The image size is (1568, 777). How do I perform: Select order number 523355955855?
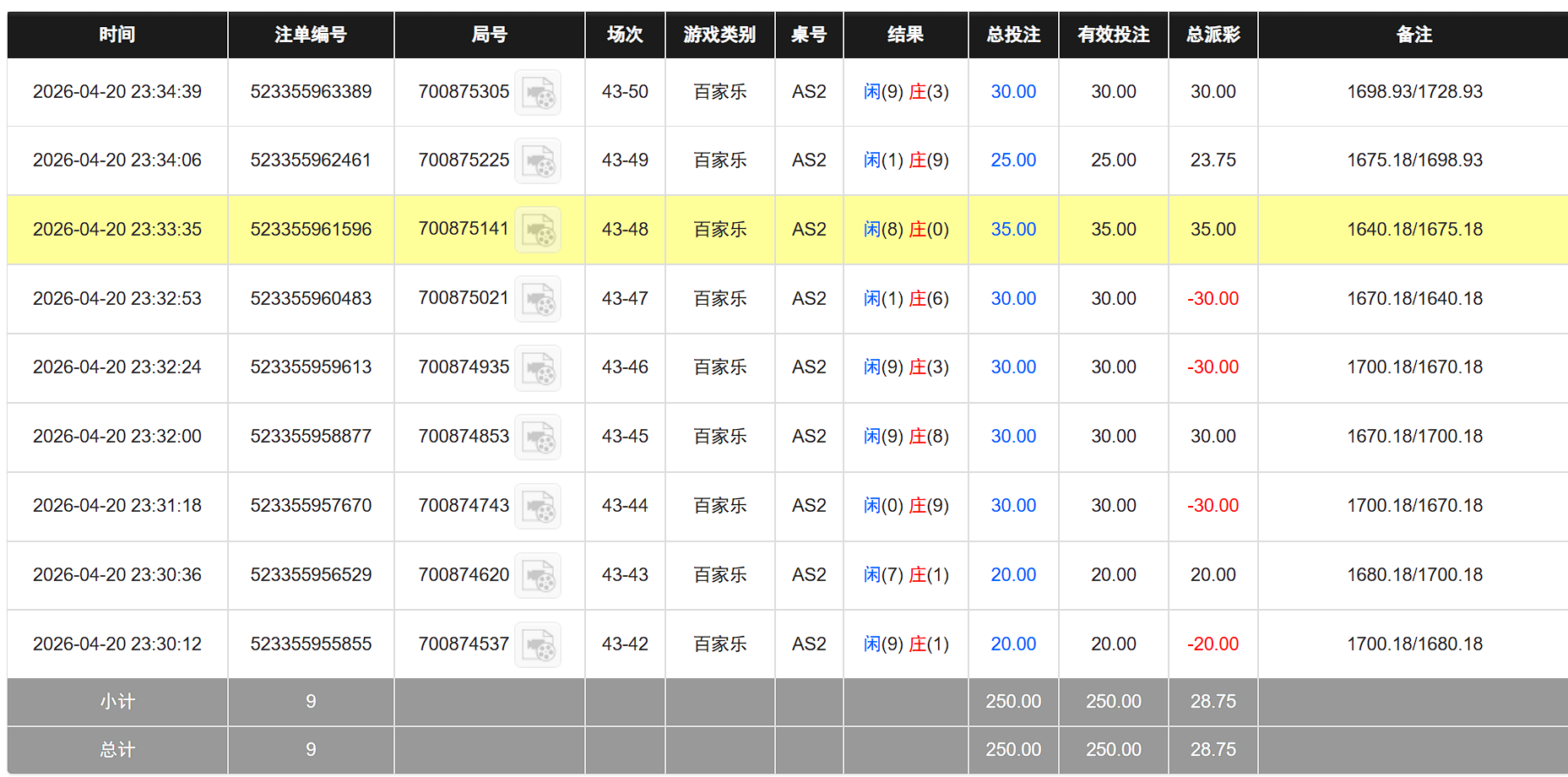point(311,644)
